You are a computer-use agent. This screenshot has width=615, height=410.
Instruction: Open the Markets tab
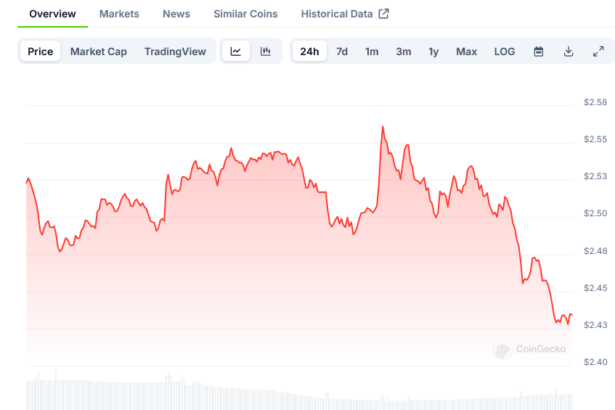coord(119,14)
